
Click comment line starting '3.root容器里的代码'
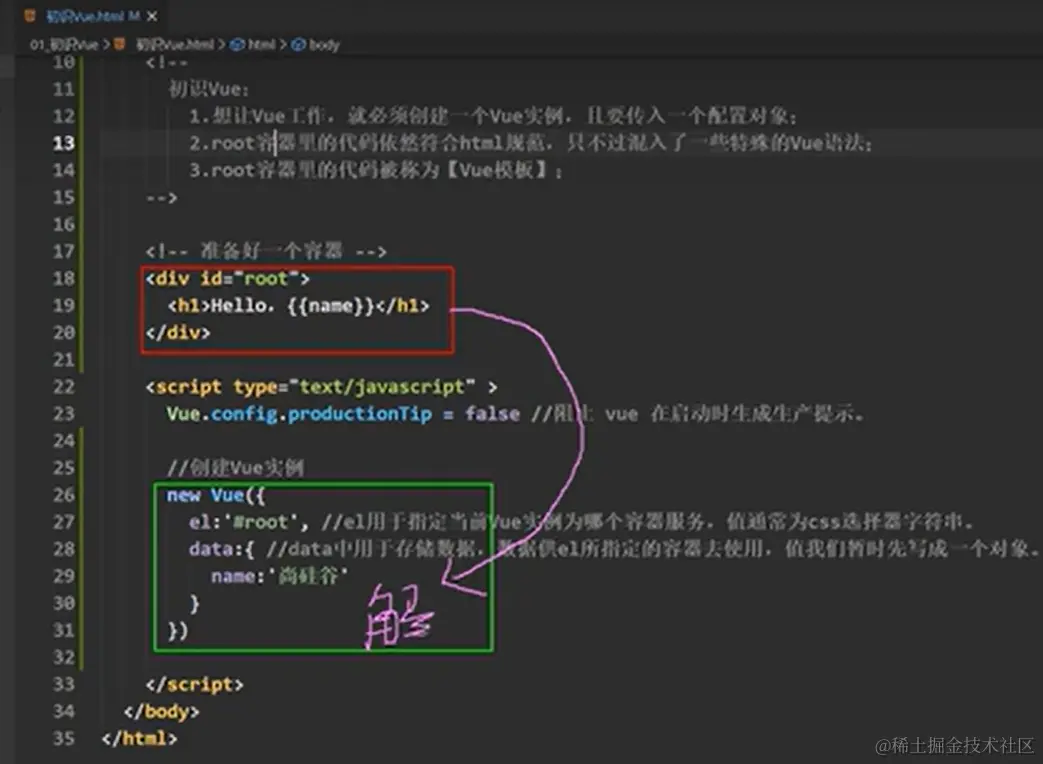coord(376,170)
